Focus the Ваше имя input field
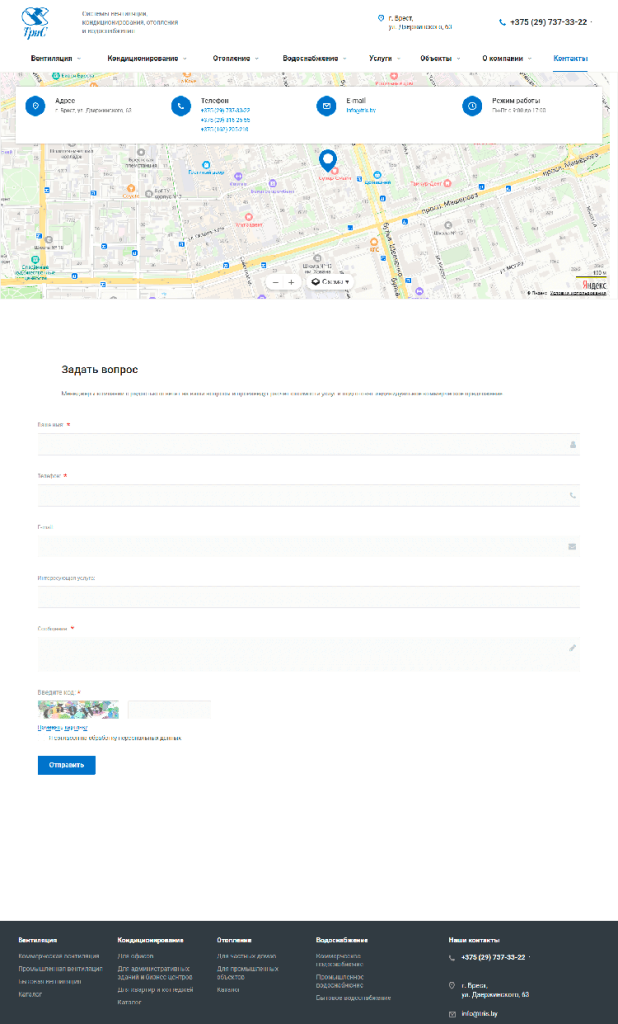The image size is (618, 1024). pyautogui.click(x=308, y=445)
